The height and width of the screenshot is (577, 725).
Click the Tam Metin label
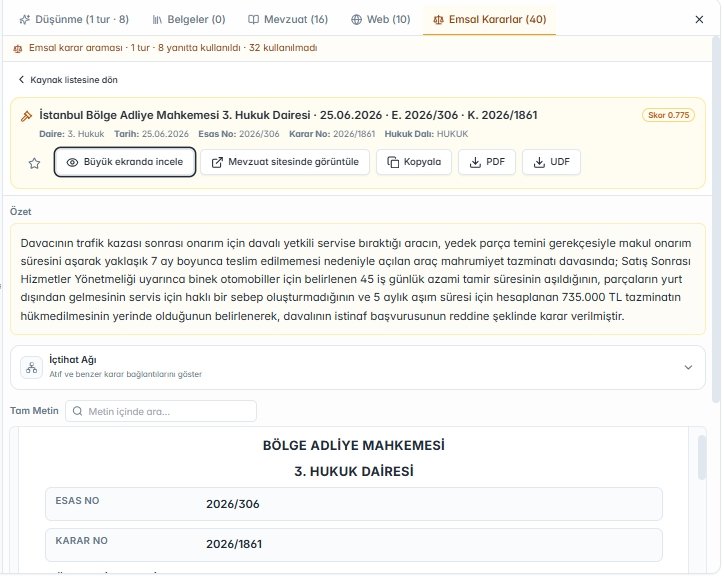tap(34, 411)
